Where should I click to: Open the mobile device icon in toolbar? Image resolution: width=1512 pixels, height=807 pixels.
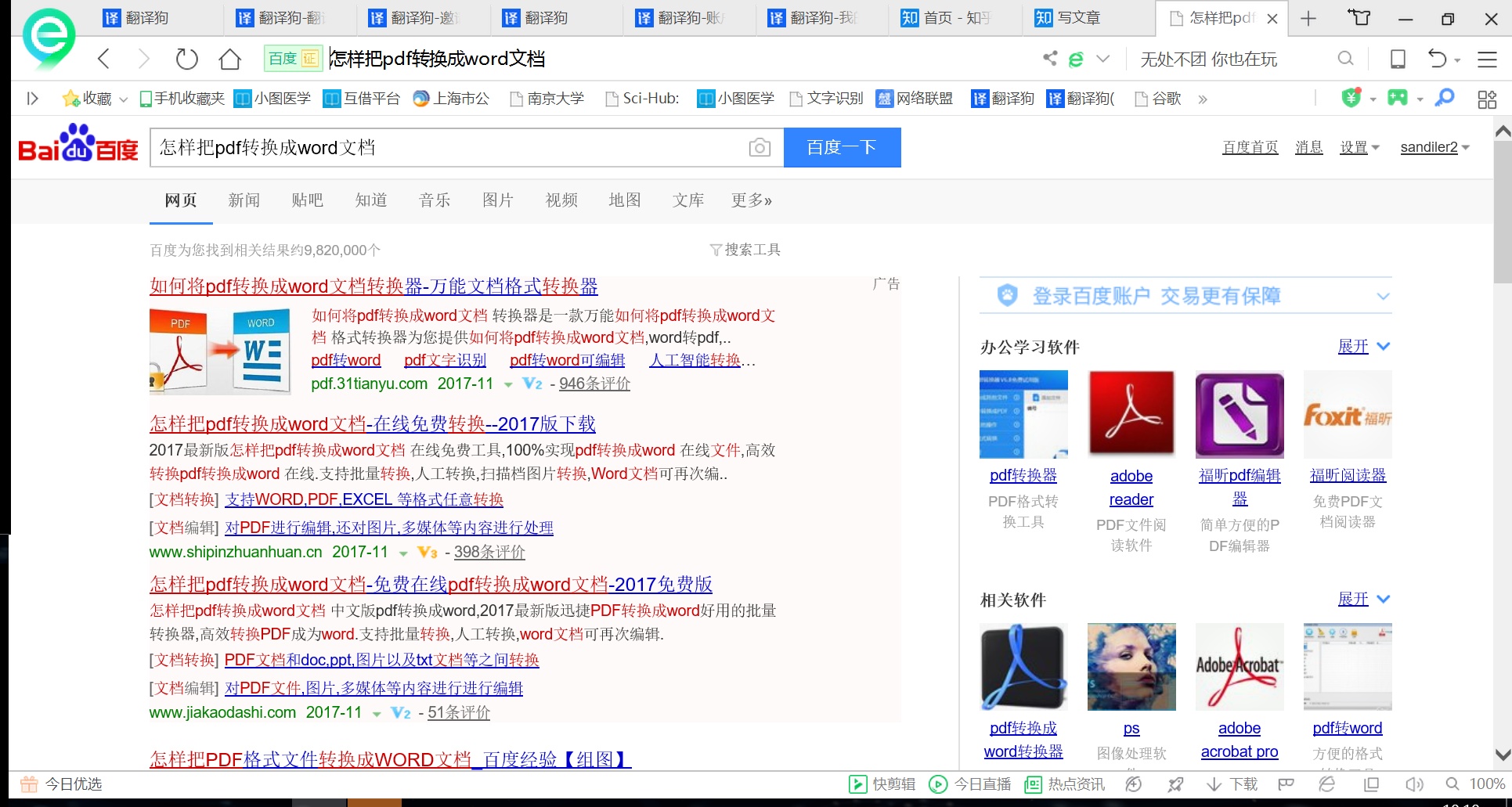point(1398,59)
